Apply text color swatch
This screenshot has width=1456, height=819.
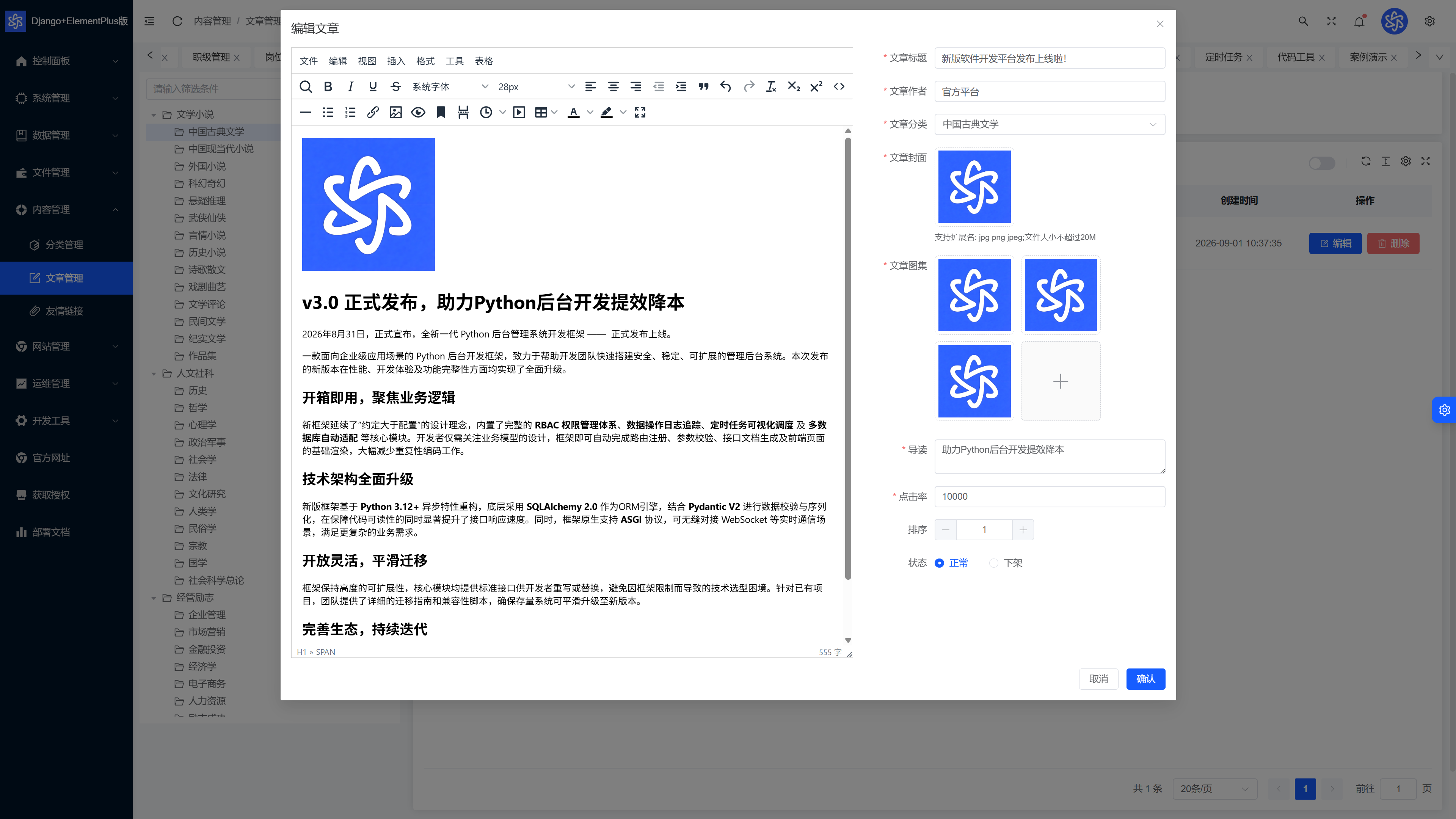click(574, 113)
